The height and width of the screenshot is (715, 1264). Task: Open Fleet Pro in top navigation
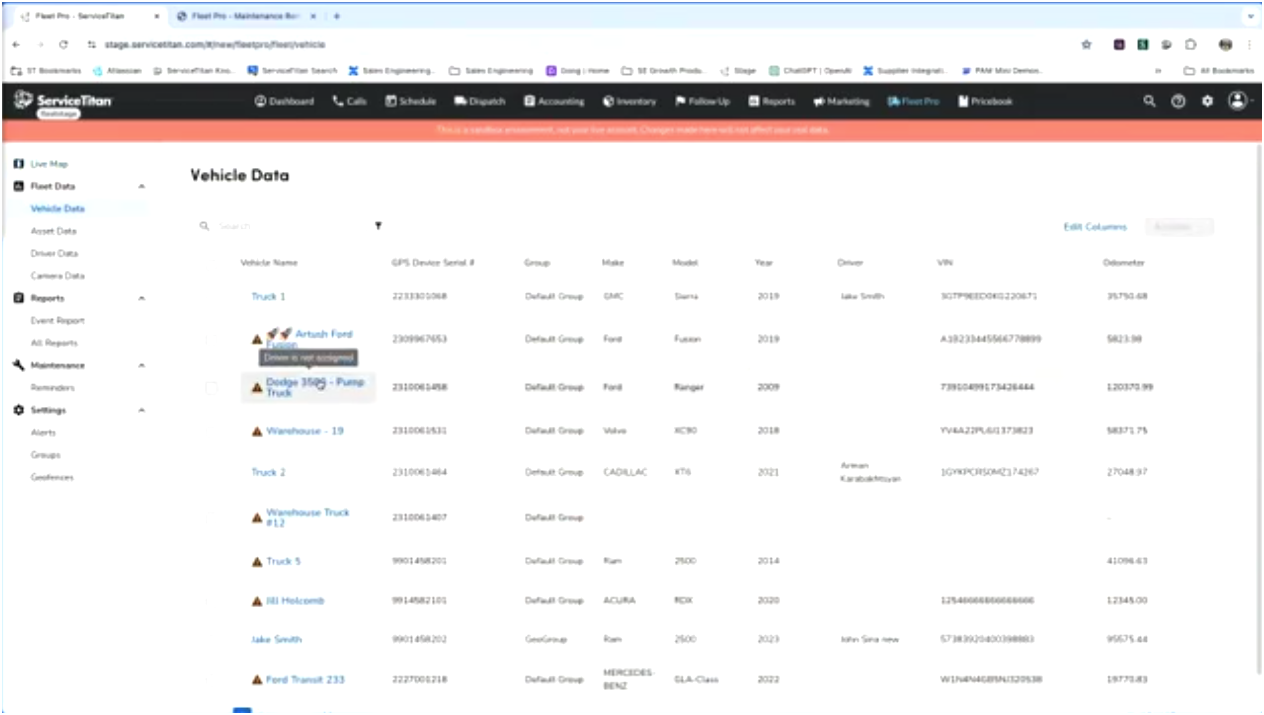coord(913,101)
